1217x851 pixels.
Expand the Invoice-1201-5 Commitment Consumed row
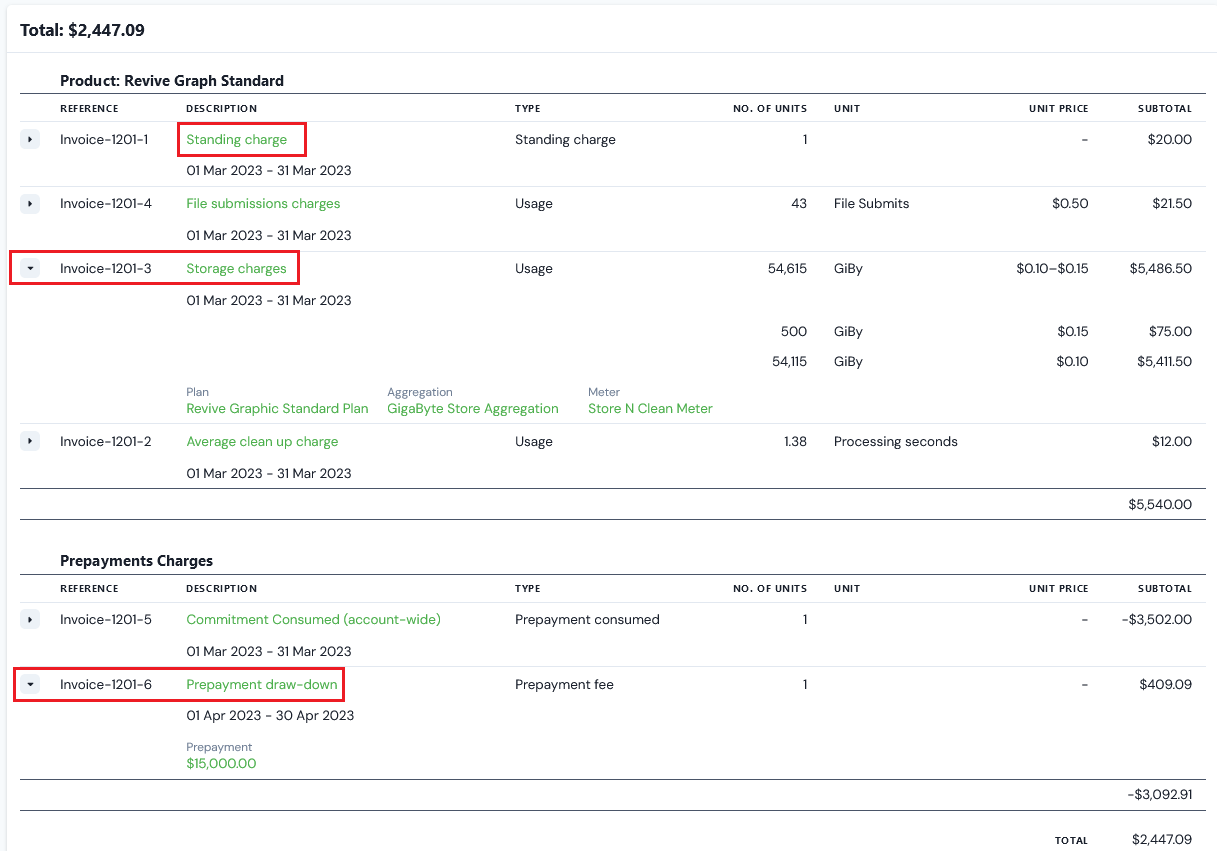[29, 619]
